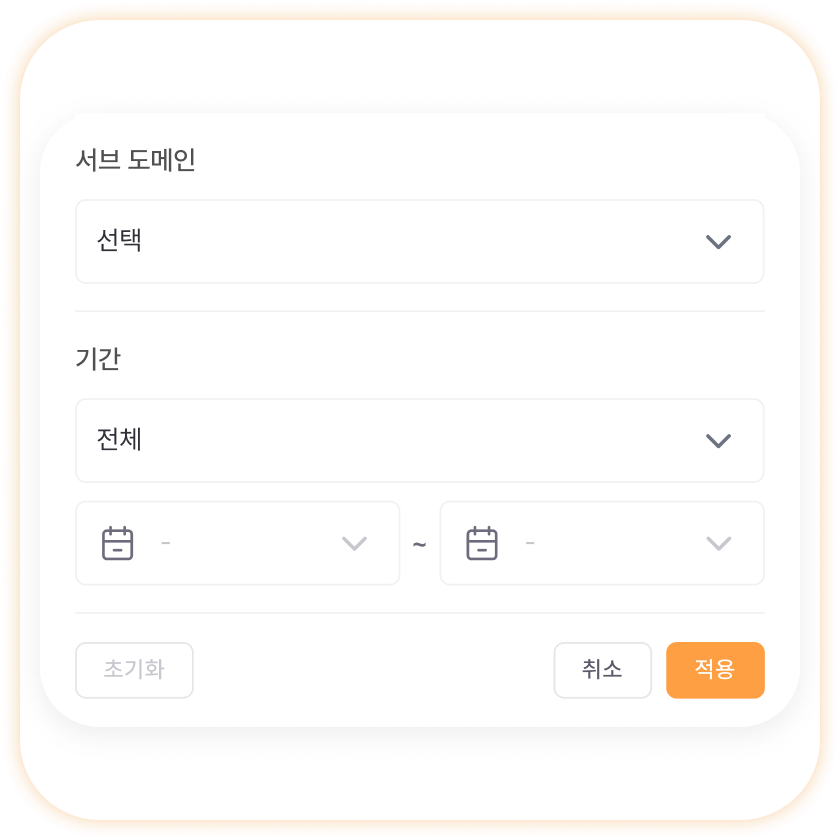Image resolution: width=840 pixels, height=840 pixels.
Task: Click the 기간 section label
Action: click(98, 358)
